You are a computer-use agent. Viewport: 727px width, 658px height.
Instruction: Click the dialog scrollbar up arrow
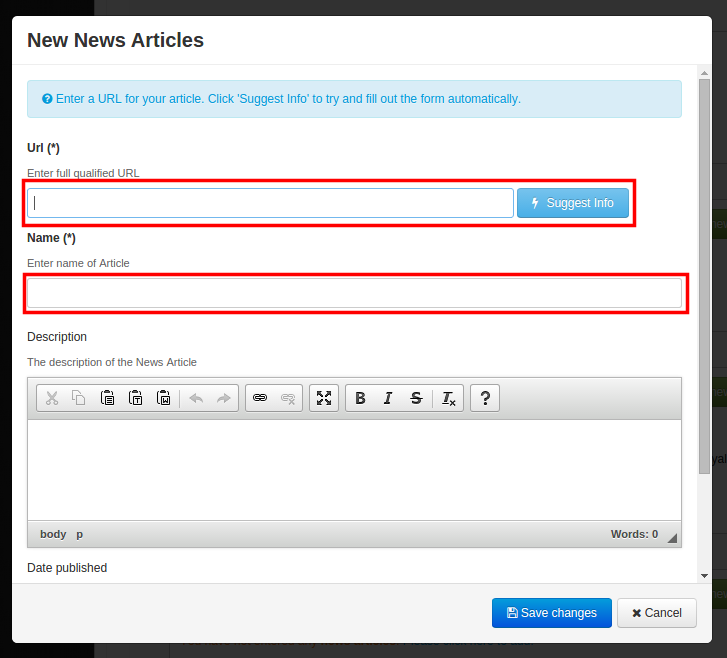pos(704,73)
